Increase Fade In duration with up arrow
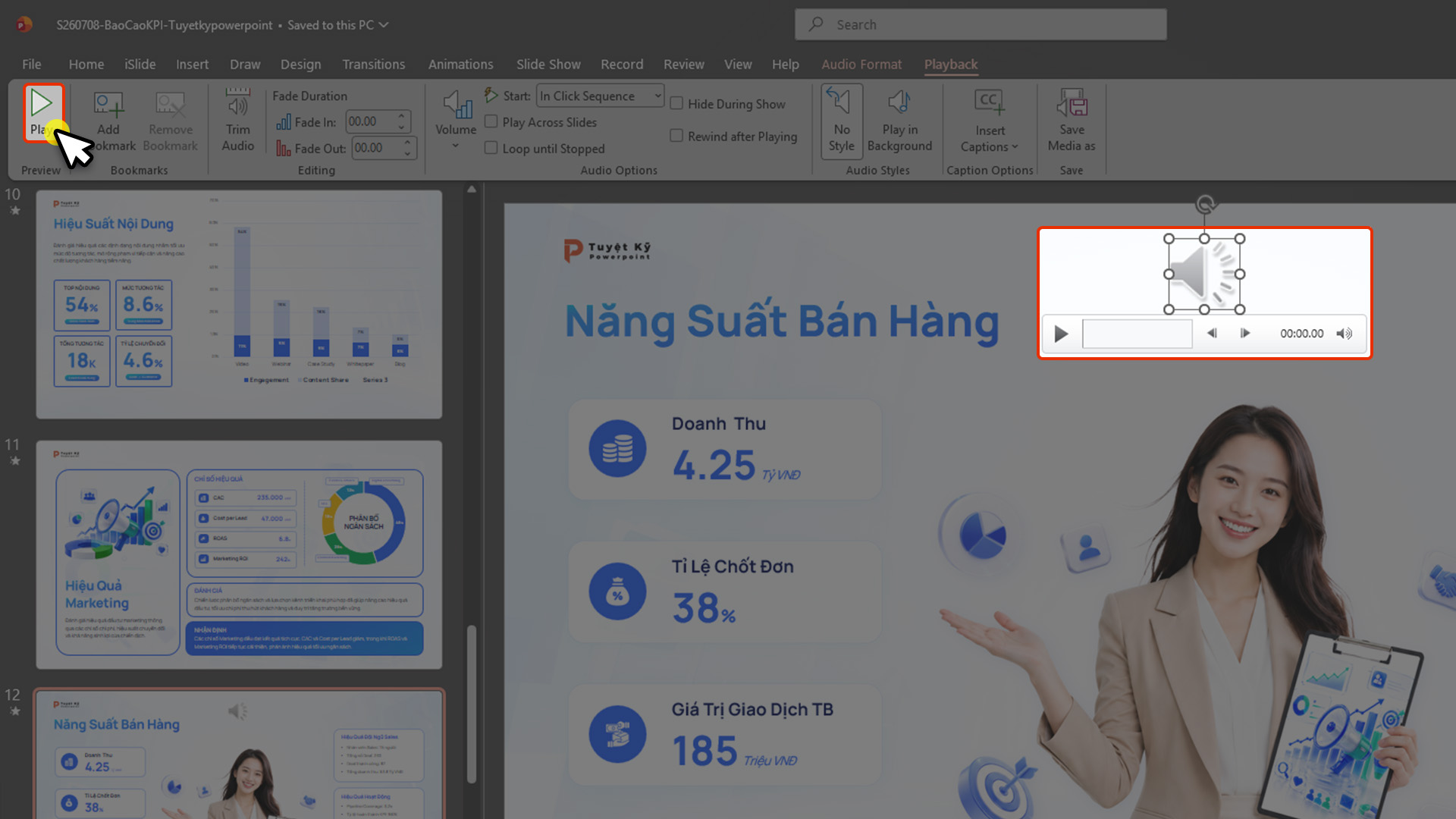This screenshot has width=1456, height=819. pyautogui.click(x=402, y=116)
